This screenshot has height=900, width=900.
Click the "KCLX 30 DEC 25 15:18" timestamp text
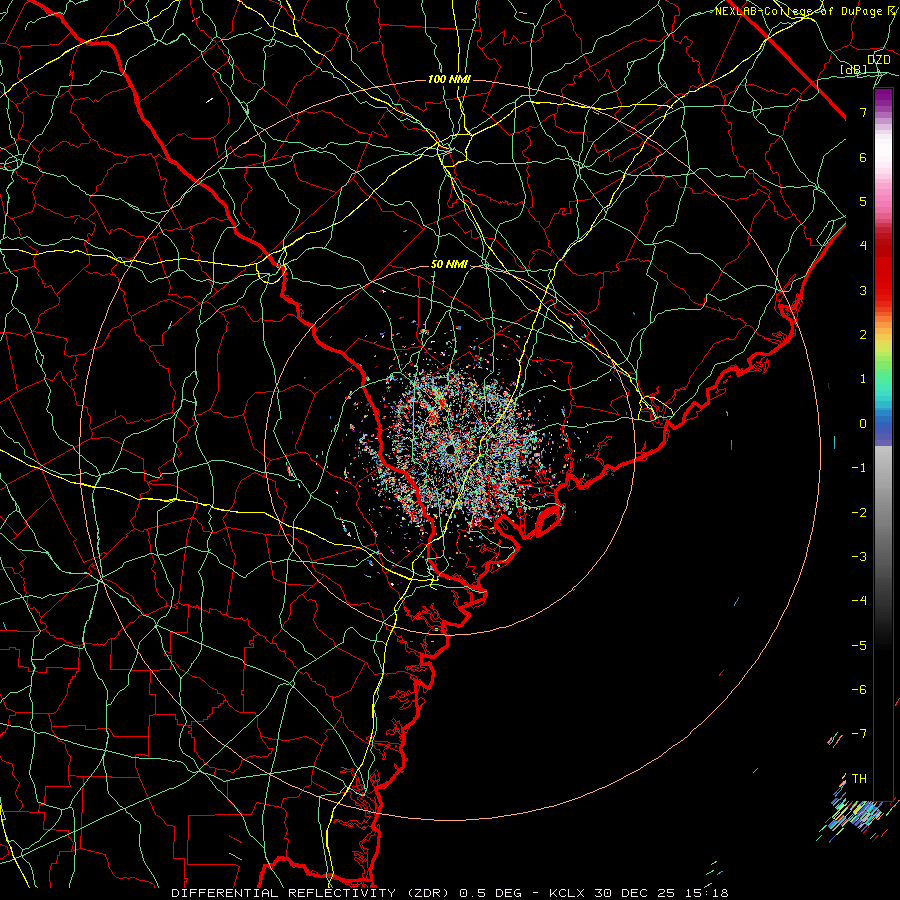(639, 893)
